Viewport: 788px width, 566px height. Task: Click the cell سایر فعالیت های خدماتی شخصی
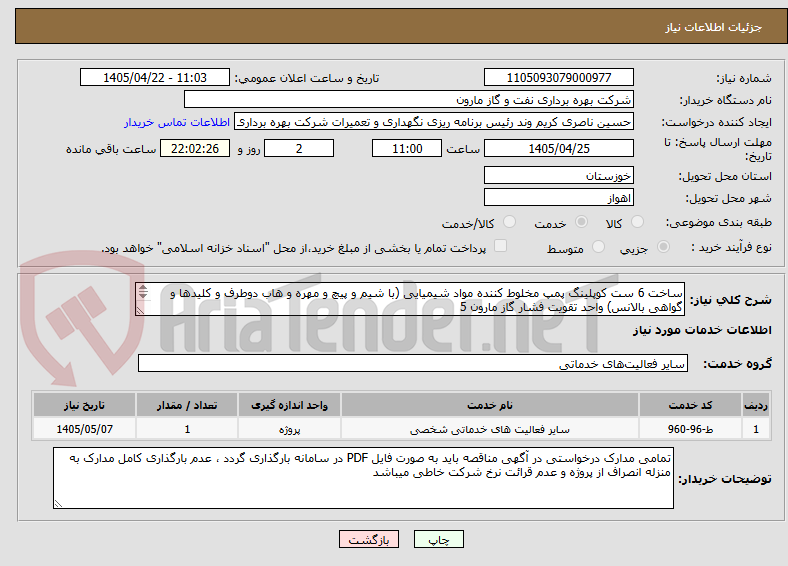(490, 429)
